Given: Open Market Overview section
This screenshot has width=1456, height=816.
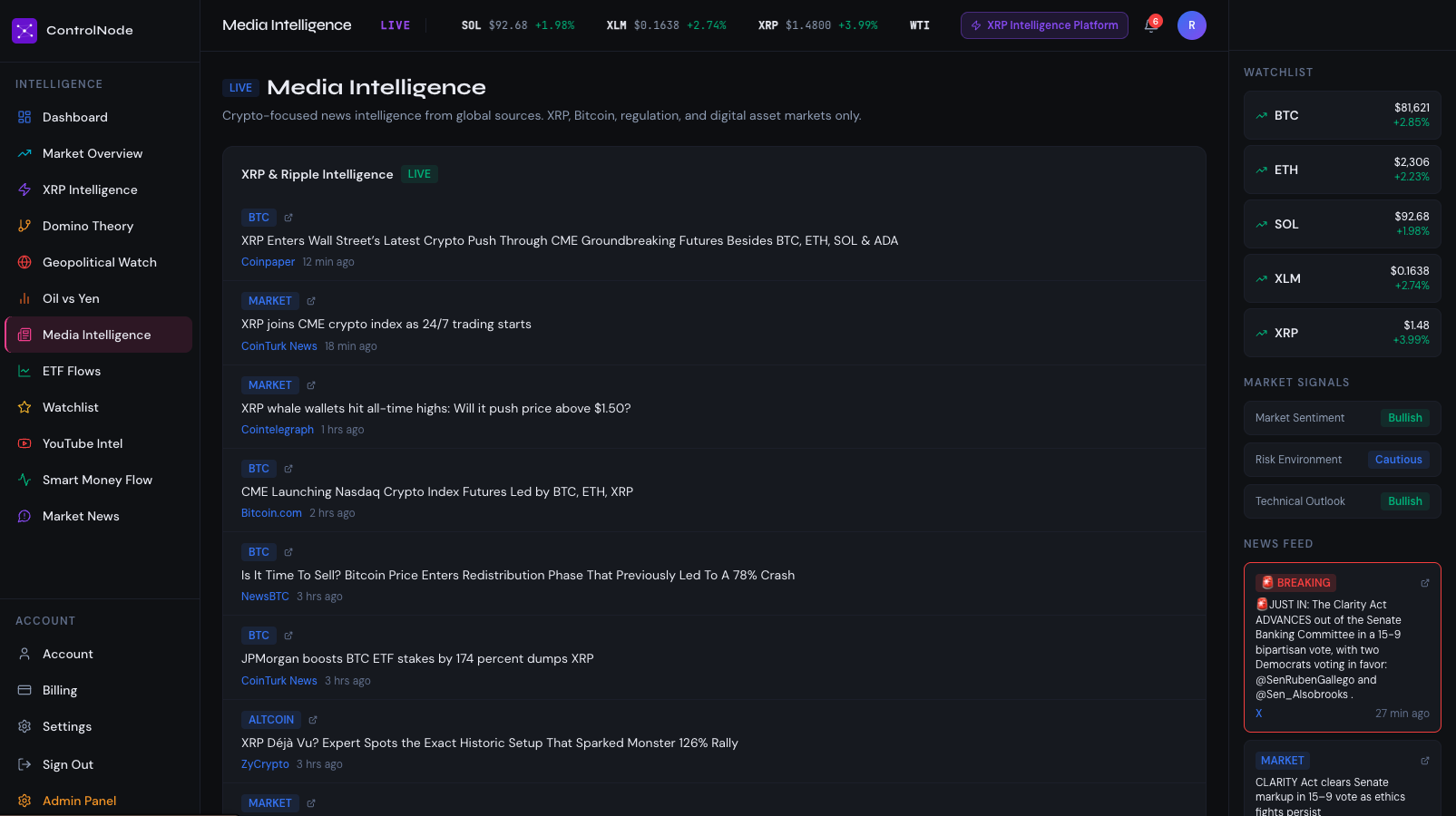Looking at the screenshot, I should click(98, 153).
